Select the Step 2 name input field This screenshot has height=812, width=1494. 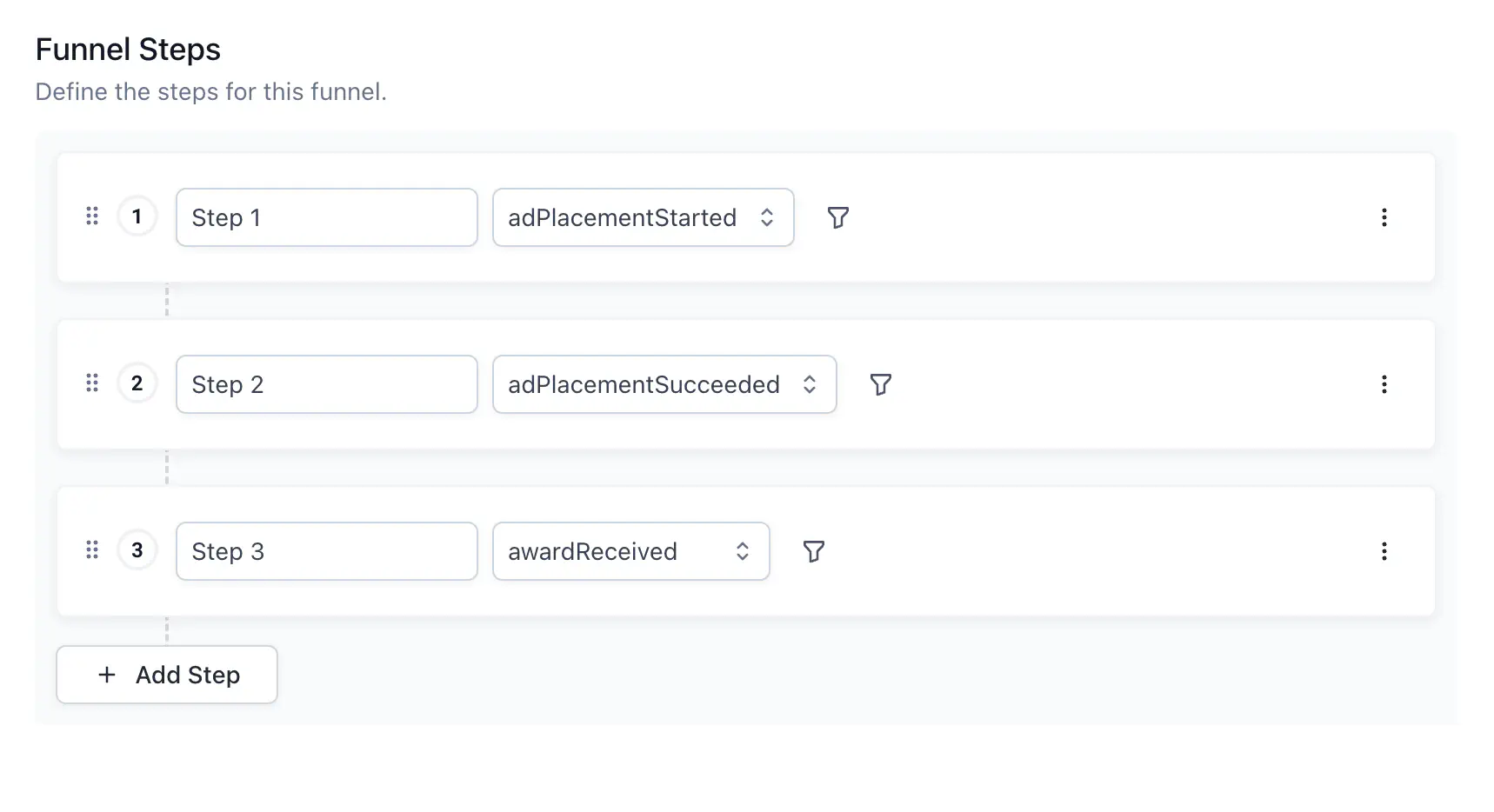point(326,384)
